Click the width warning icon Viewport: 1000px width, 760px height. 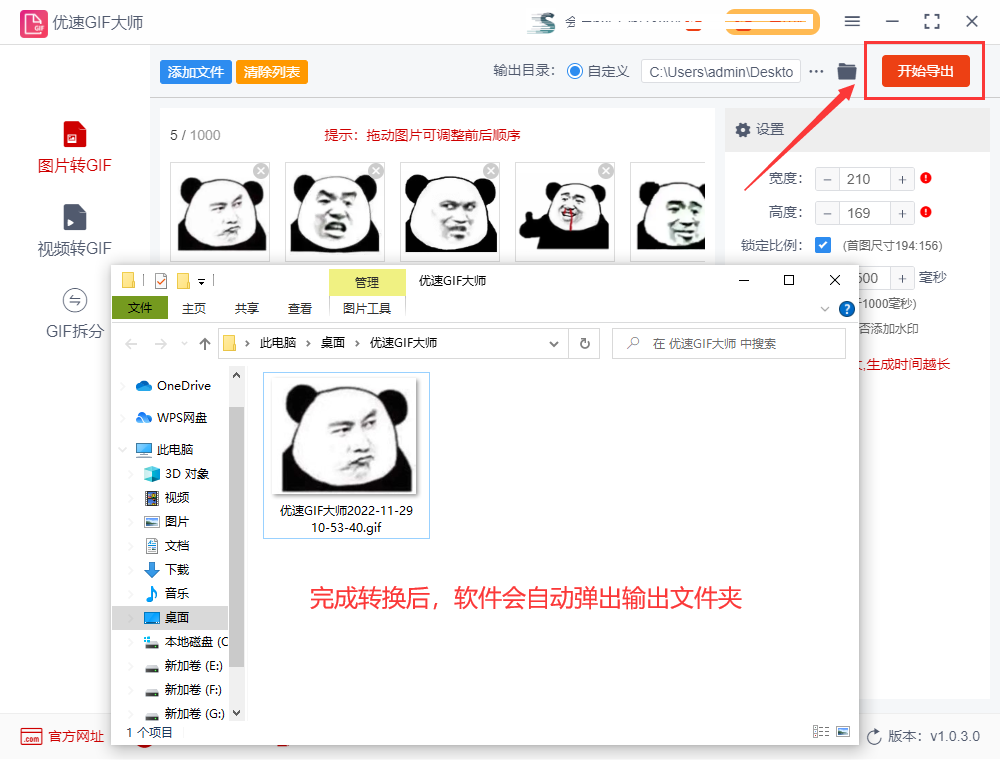pyautogui.click(x=926, y=179)
